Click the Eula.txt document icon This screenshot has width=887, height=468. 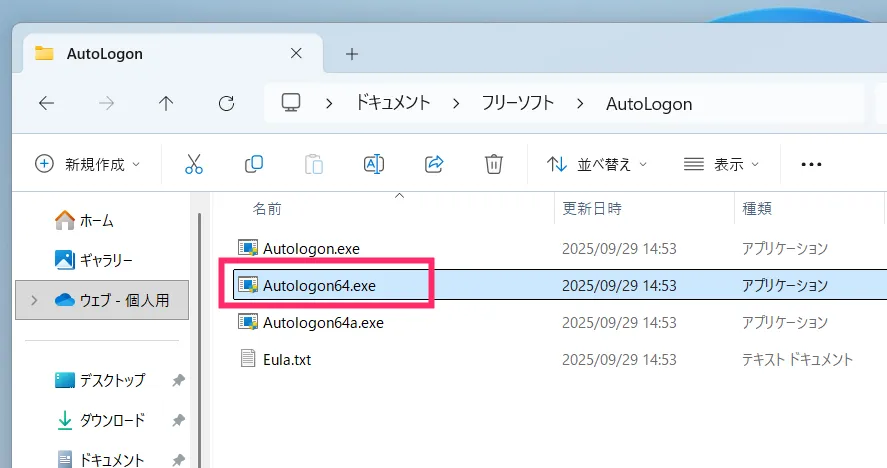[248, 358]
